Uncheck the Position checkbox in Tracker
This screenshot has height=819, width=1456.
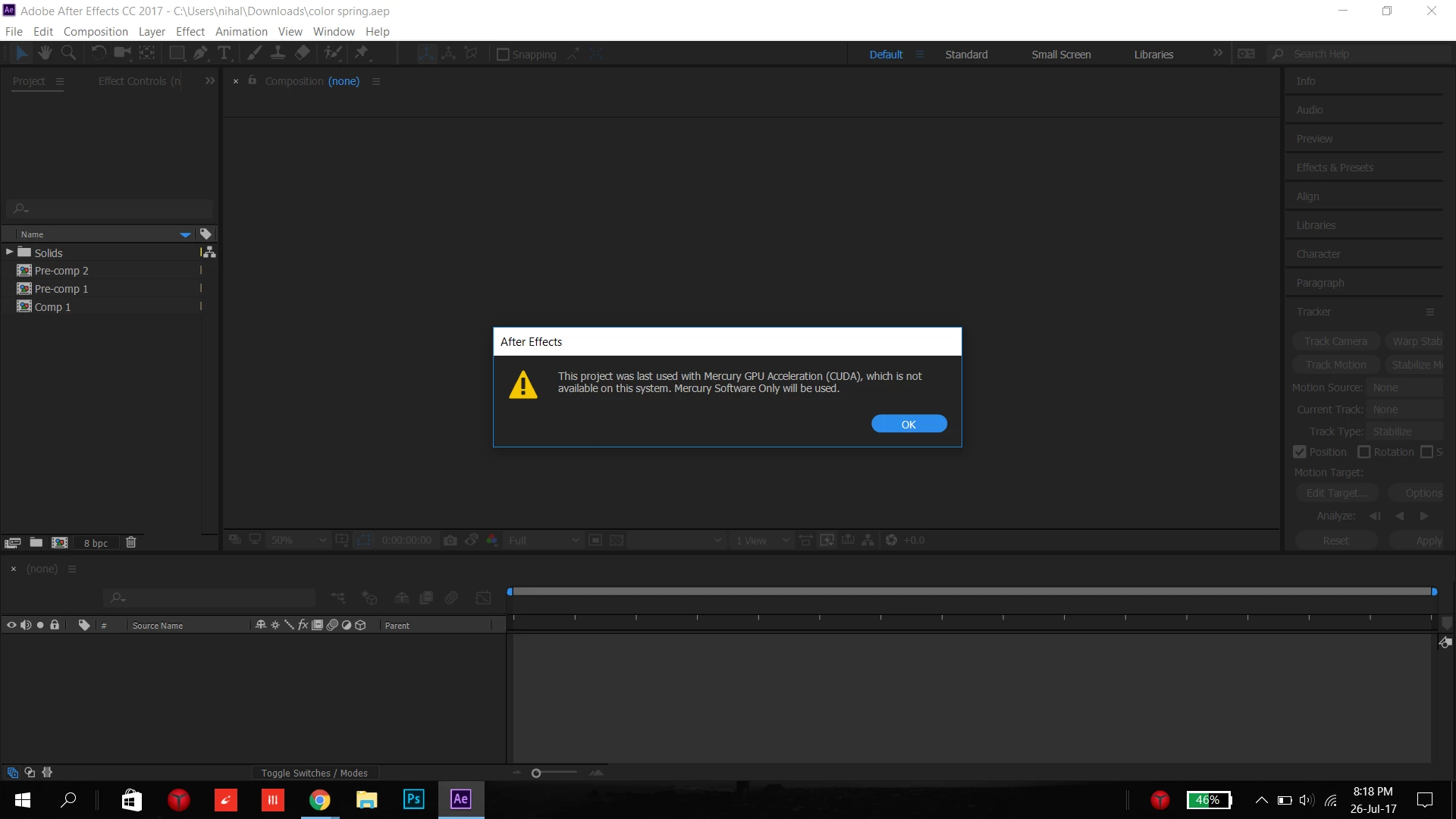(1300, 452)
